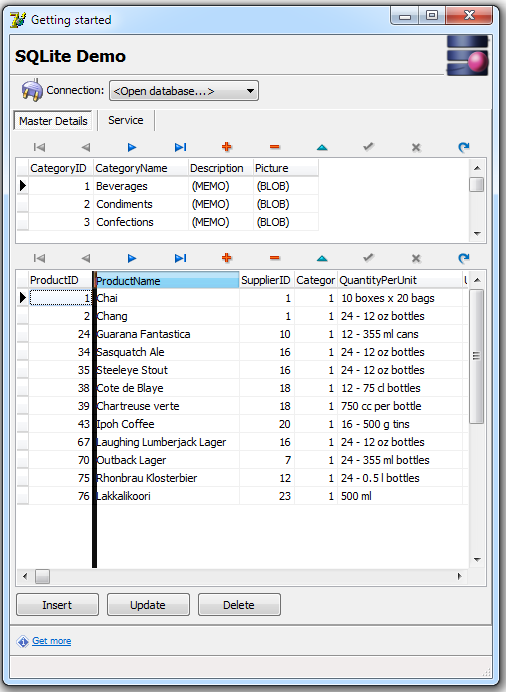The height and width of the screenshot is (692, 506).
Task: Go to first record in products navigator
Action: (39, 258)
